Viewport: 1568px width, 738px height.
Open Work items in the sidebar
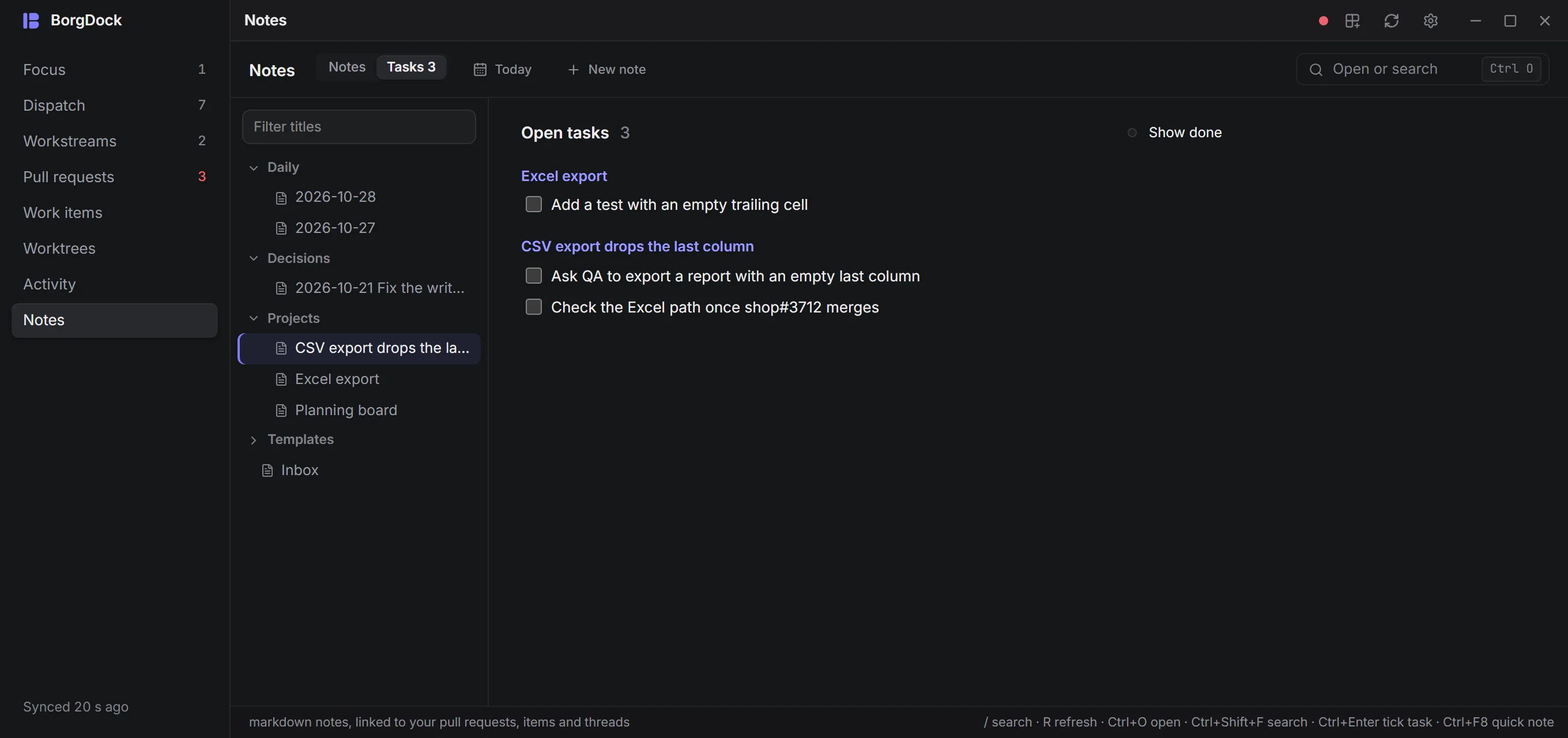(115, 213)
